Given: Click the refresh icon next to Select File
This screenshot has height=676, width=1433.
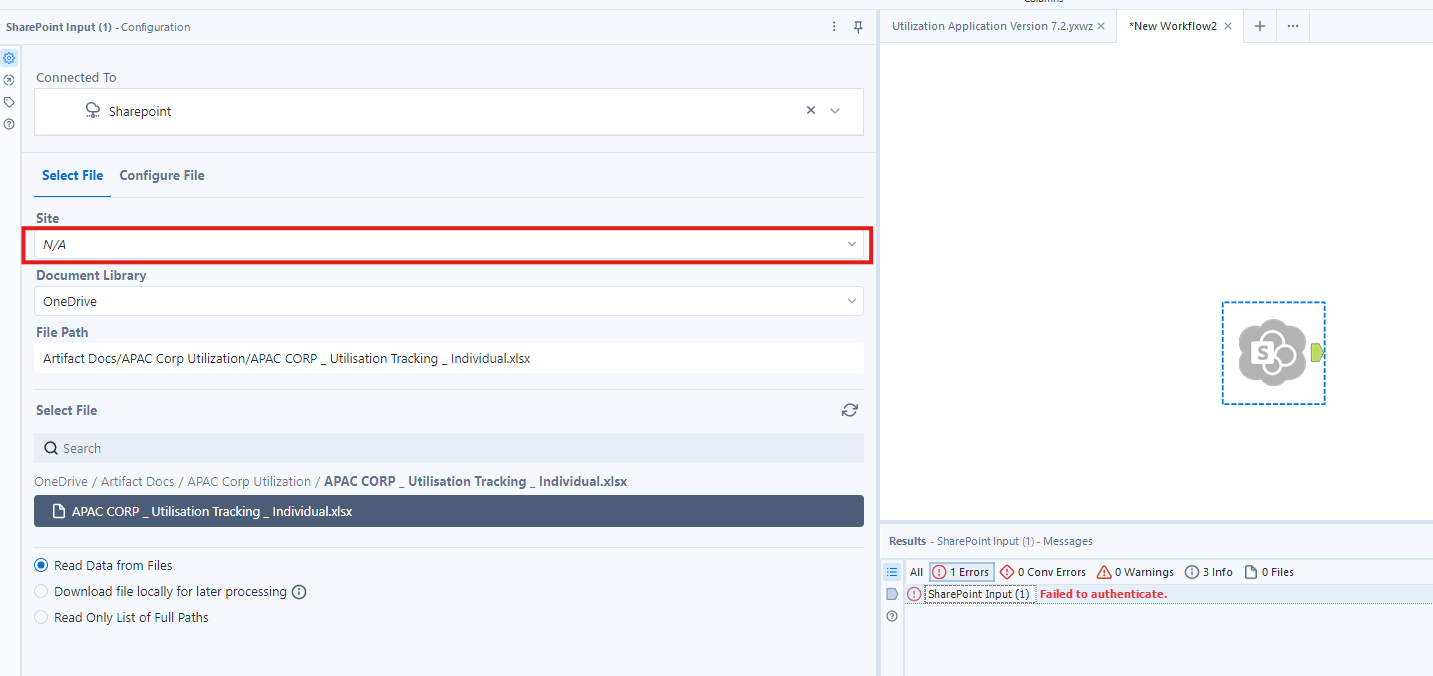Looking at the screenshot, I should click(849, 410).
